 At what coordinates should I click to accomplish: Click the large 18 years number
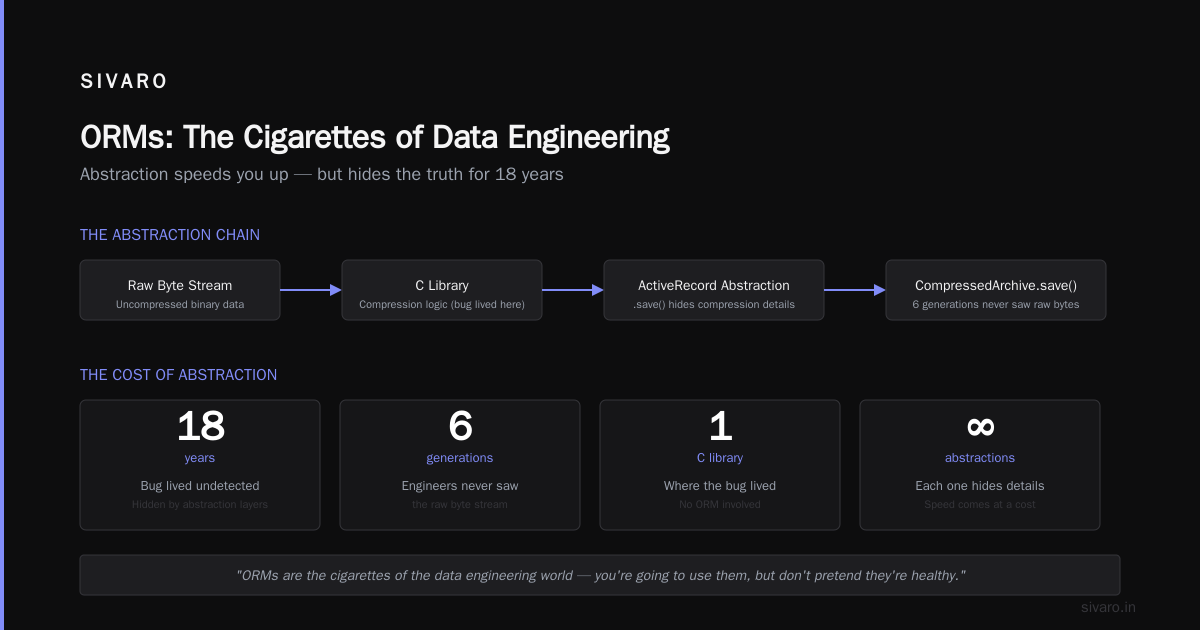point(200,427)
